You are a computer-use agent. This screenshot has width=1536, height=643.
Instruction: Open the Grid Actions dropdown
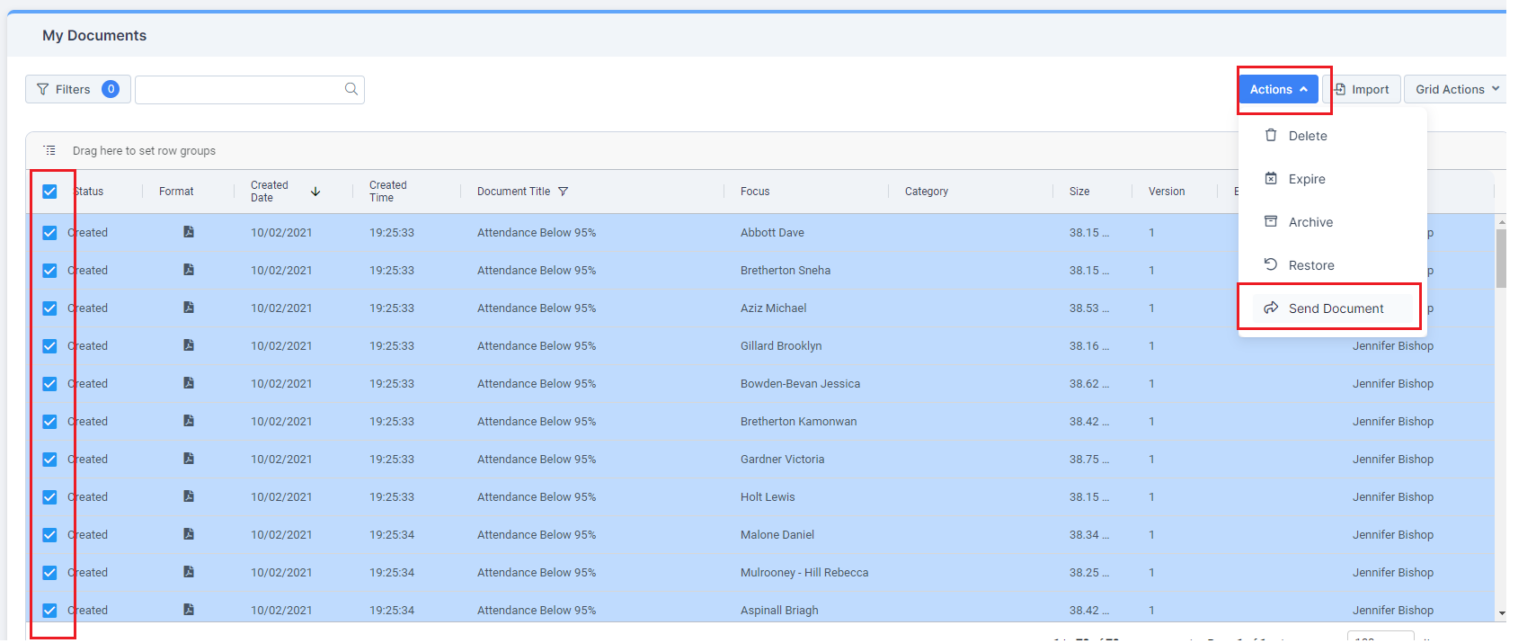[x=1455, y=89]
